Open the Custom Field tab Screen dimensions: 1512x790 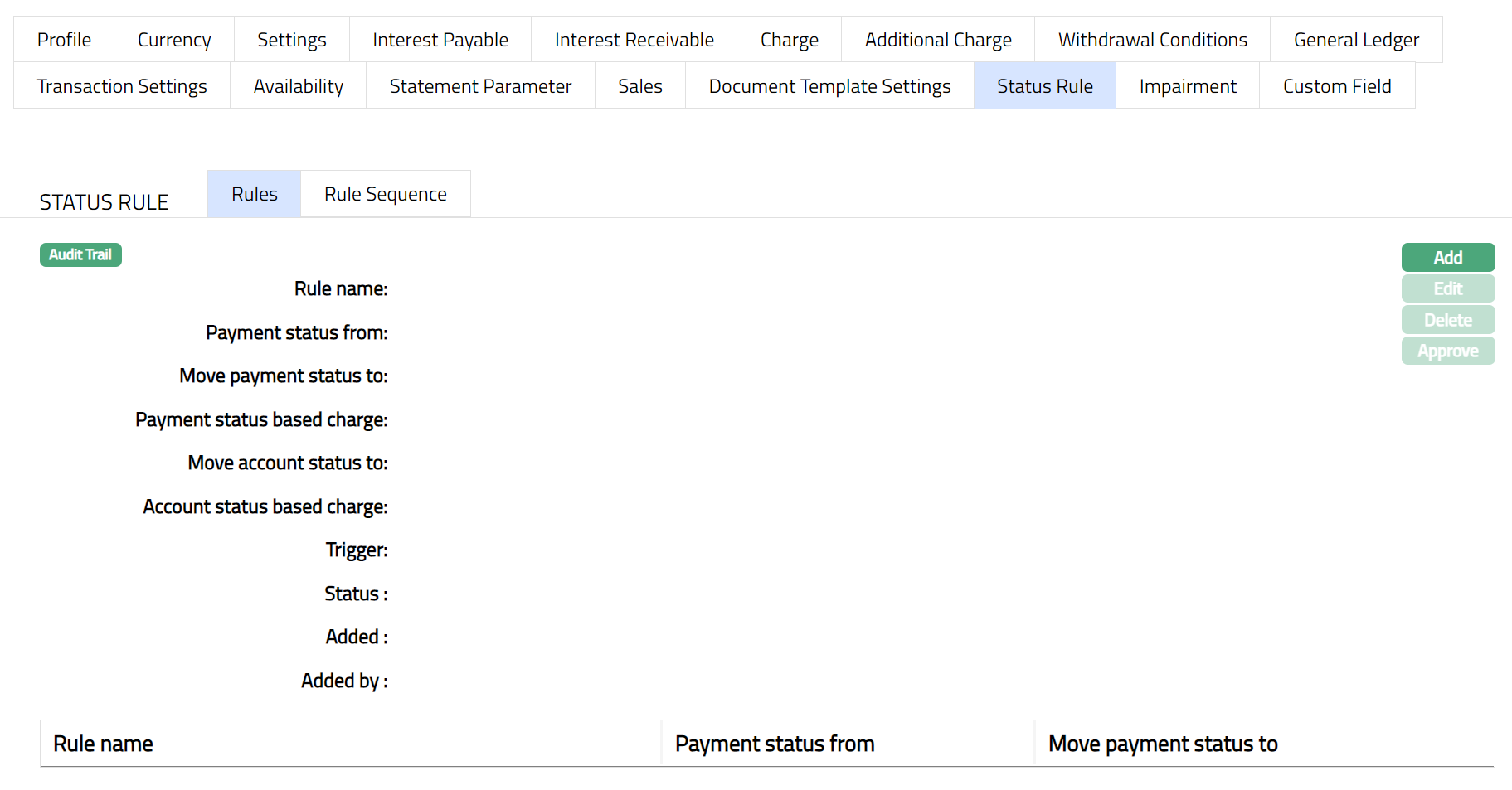pyautogui.click(x=1336, y=86)
